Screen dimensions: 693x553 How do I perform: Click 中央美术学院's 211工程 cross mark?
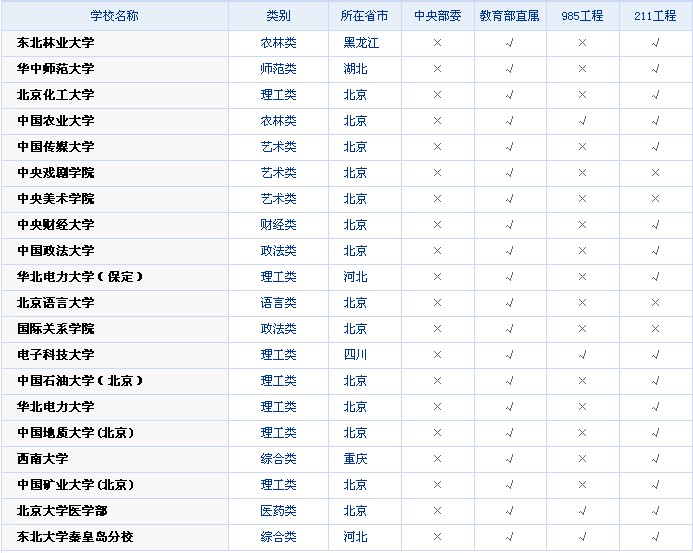[x=655, y=199]
